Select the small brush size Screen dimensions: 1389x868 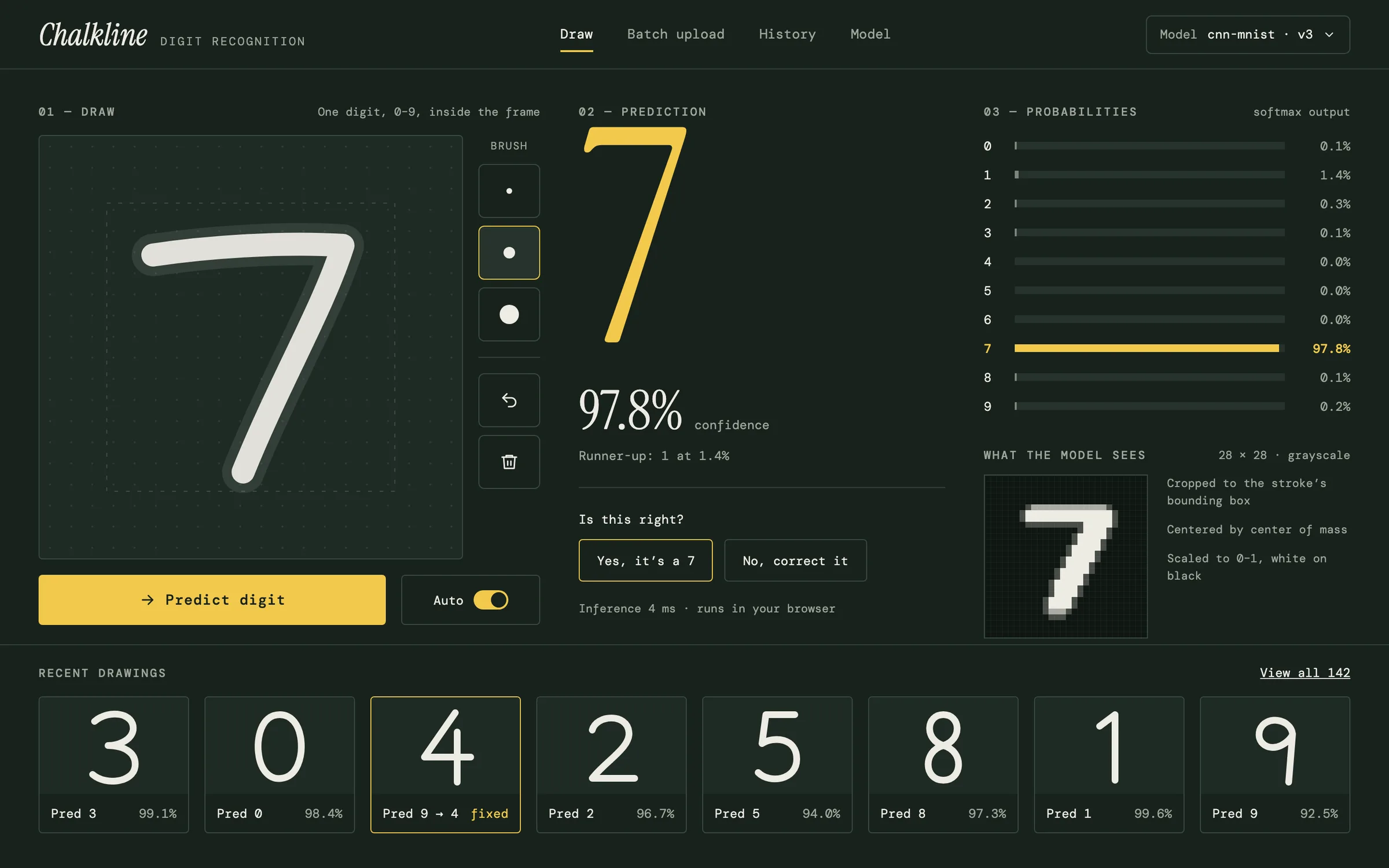click(509, 191)
